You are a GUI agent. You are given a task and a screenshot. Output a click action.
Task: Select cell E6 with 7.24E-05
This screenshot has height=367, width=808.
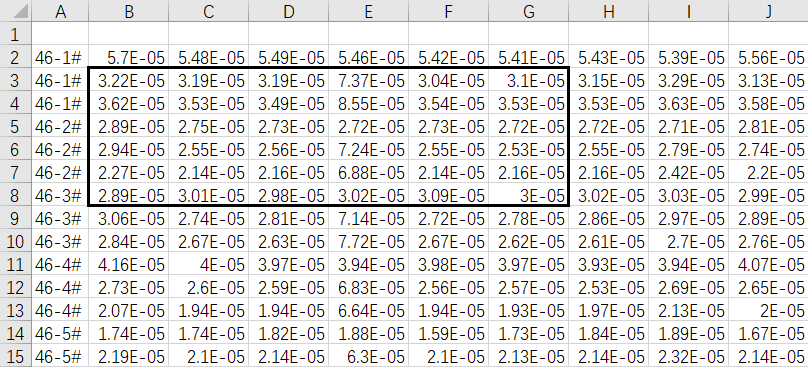pos(368,149)
